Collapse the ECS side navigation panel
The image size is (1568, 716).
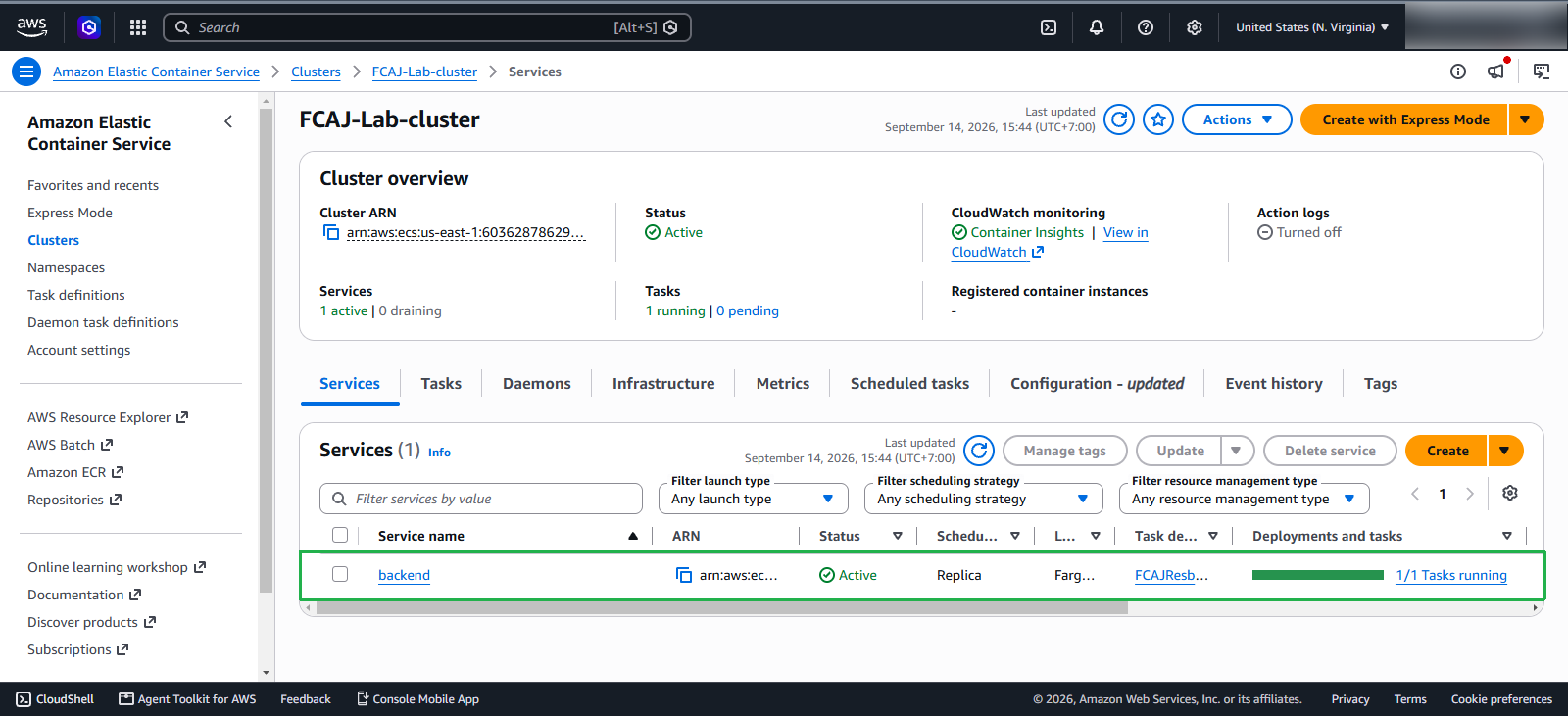click(228, 121)
